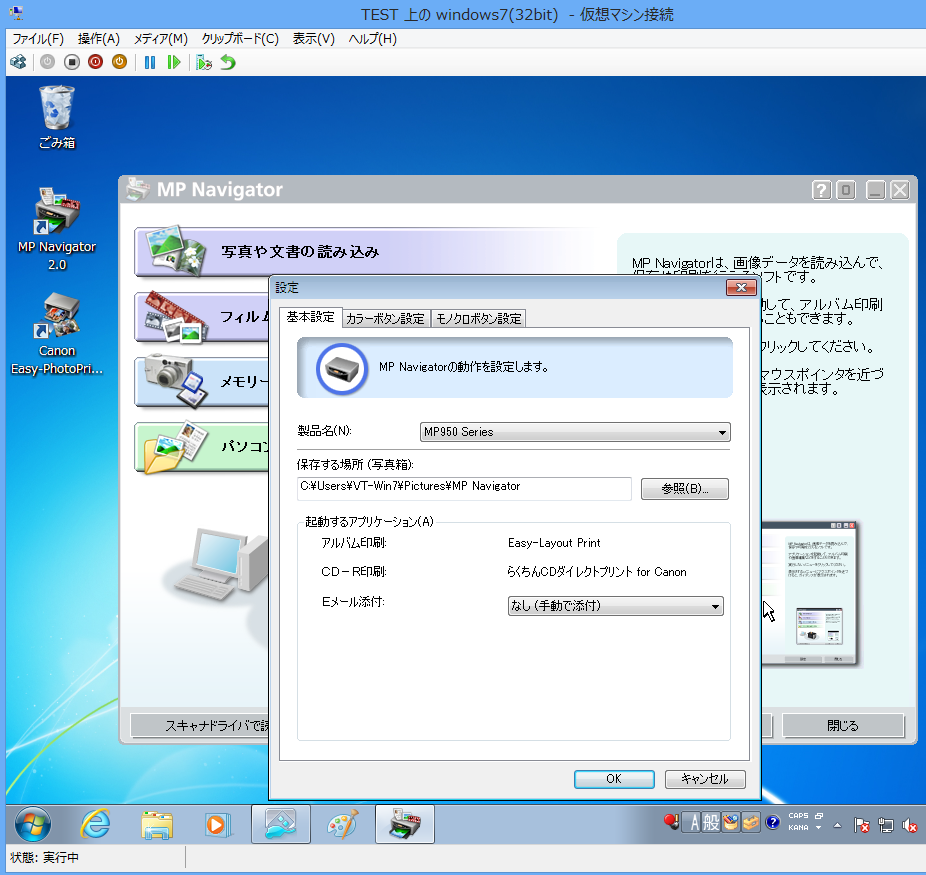Open Windows Explorer folder icon on taskbar
Viewport: 926px width, 875px height.
(156, 824)
